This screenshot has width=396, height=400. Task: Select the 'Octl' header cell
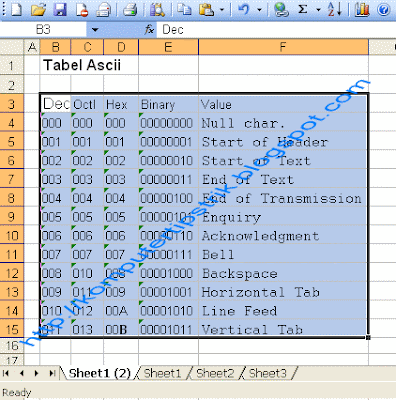coord(87,104)
